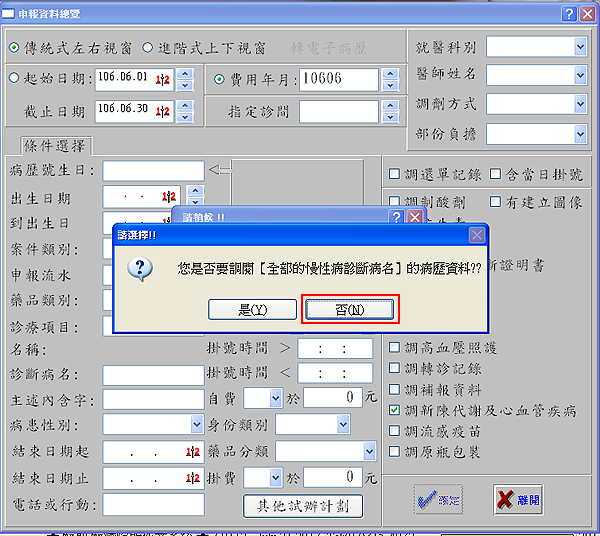Click the question mark icon in the prompt dialog
Image resolution: width=600 pixels, height=536 pixels.
point(143,268)
